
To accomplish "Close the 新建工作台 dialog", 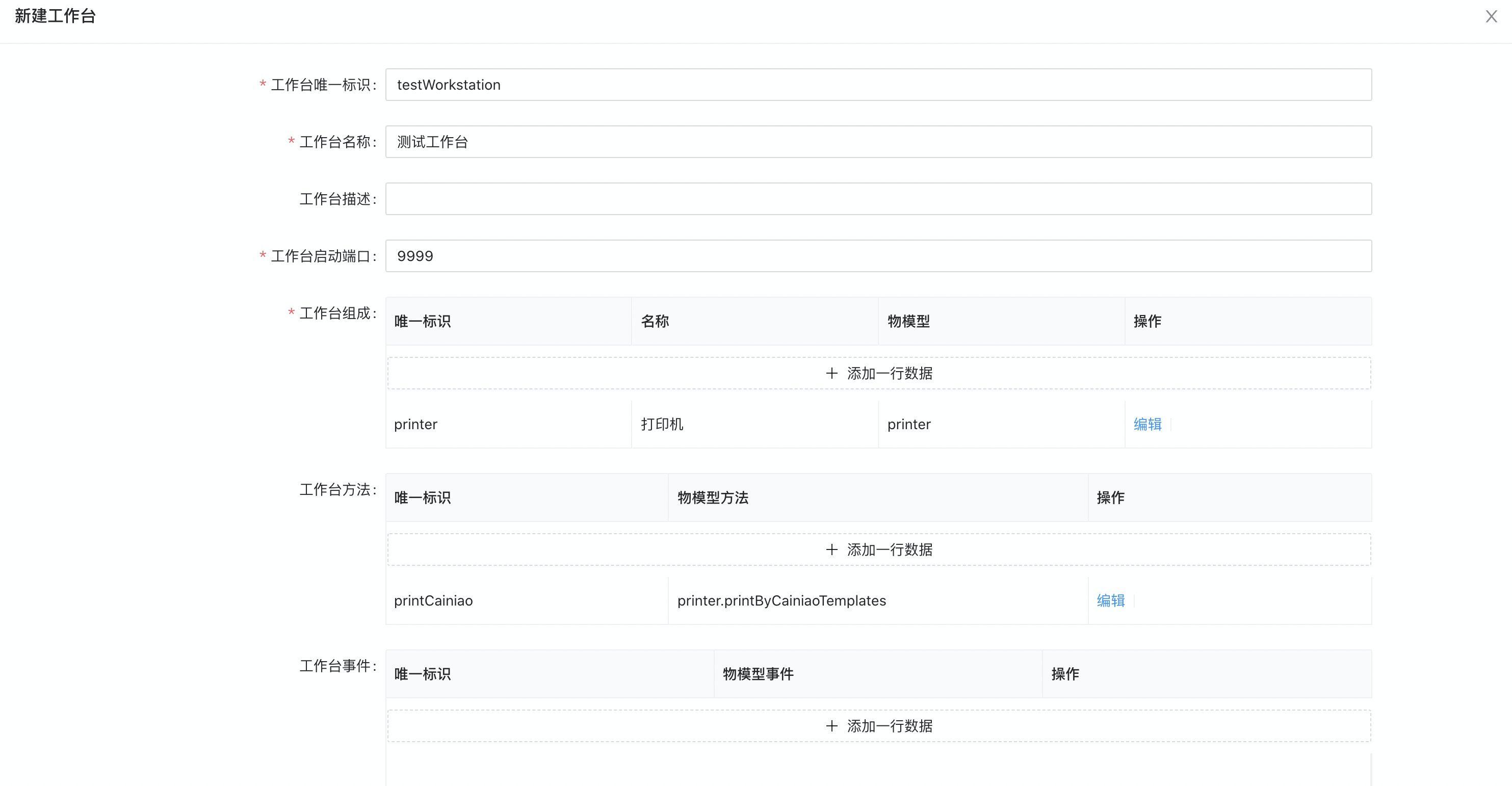I will point(1491,16).
